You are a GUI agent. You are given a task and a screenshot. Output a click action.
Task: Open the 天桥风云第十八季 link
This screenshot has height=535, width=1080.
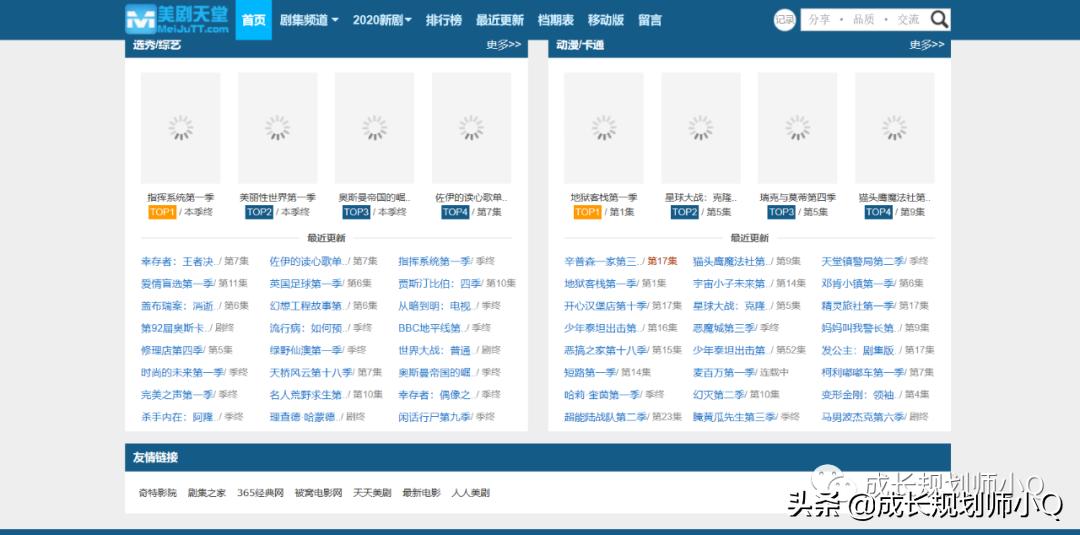tap(311, 373)
